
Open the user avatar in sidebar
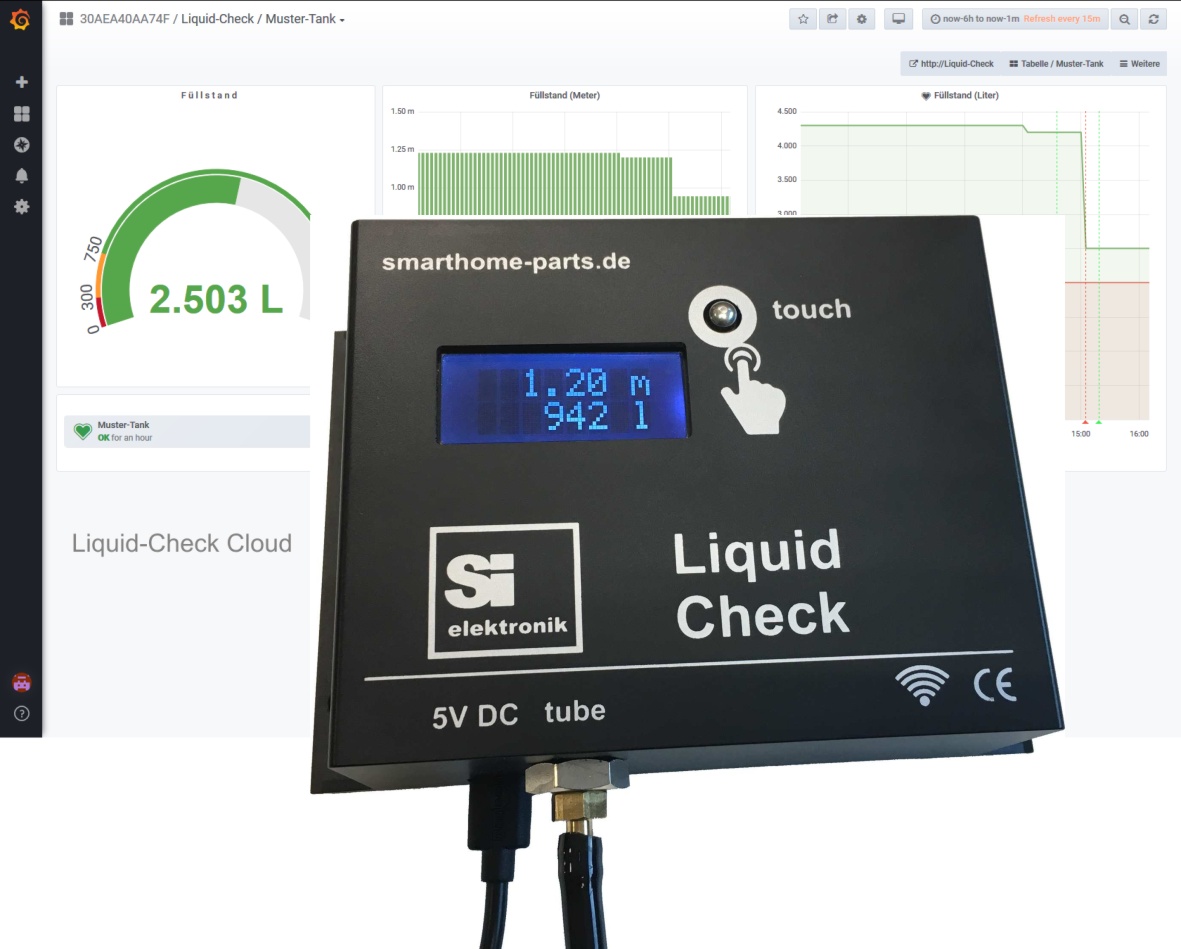[x=22, y=682]
